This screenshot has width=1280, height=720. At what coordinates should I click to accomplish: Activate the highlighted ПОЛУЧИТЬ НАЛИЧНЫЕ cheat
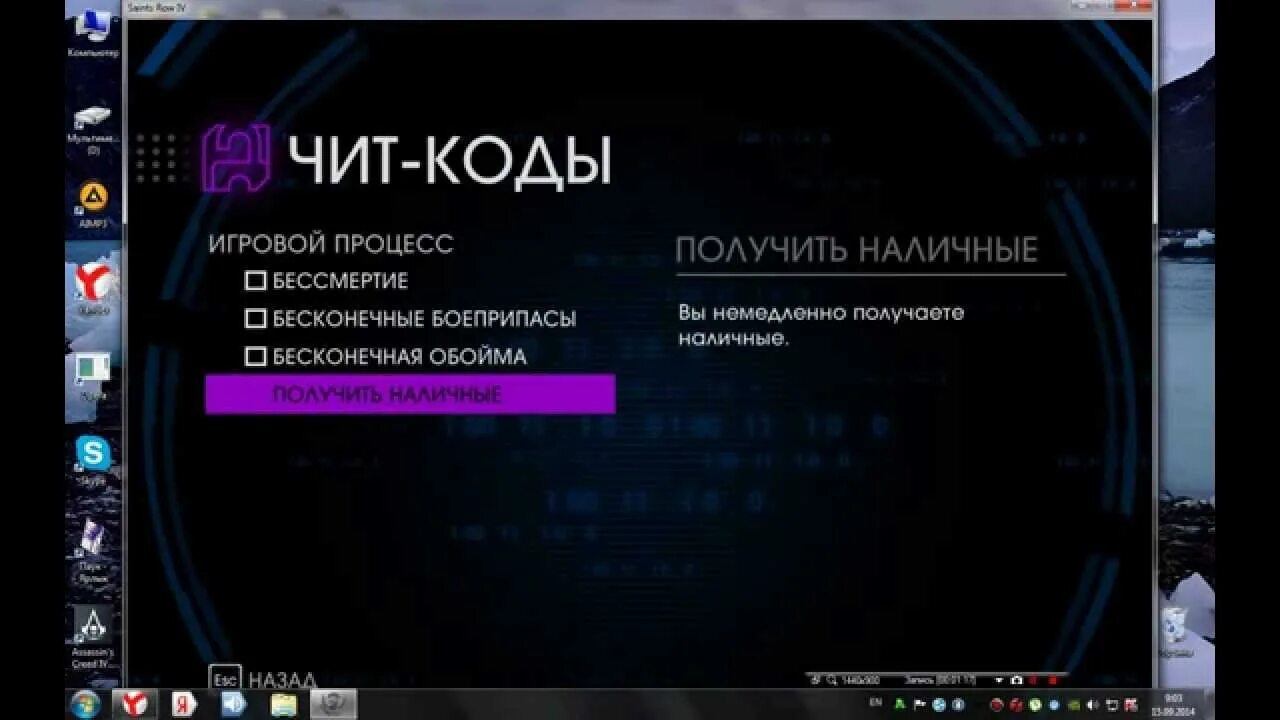410,394
